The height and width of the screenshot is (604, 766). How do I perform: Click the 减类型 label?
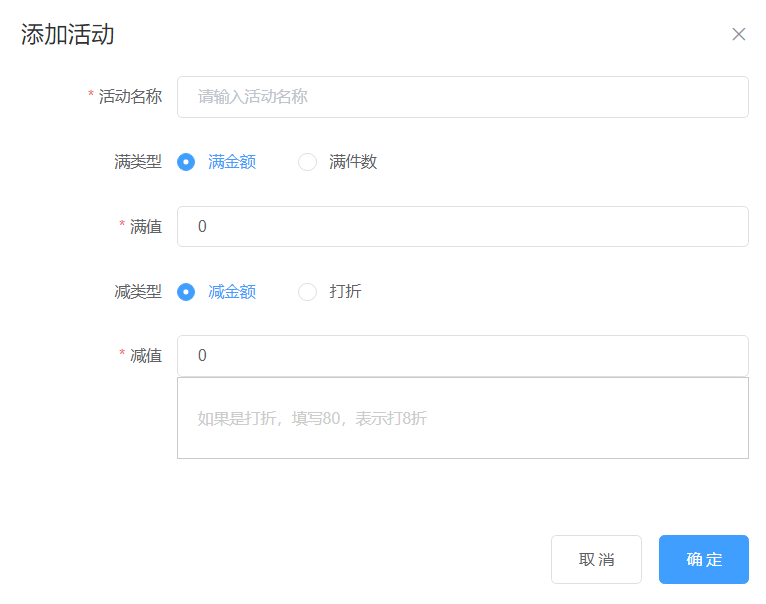click(x=138, y=292)
